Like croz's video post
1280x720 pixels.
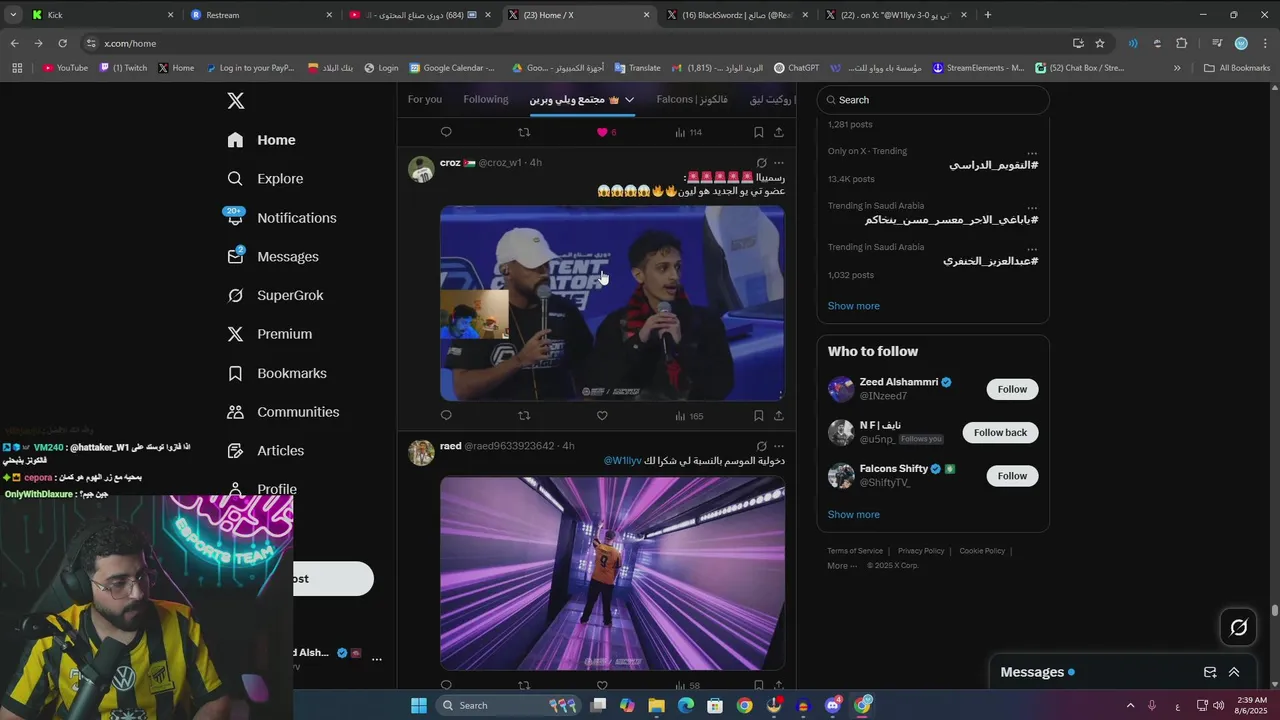(602, 415)
